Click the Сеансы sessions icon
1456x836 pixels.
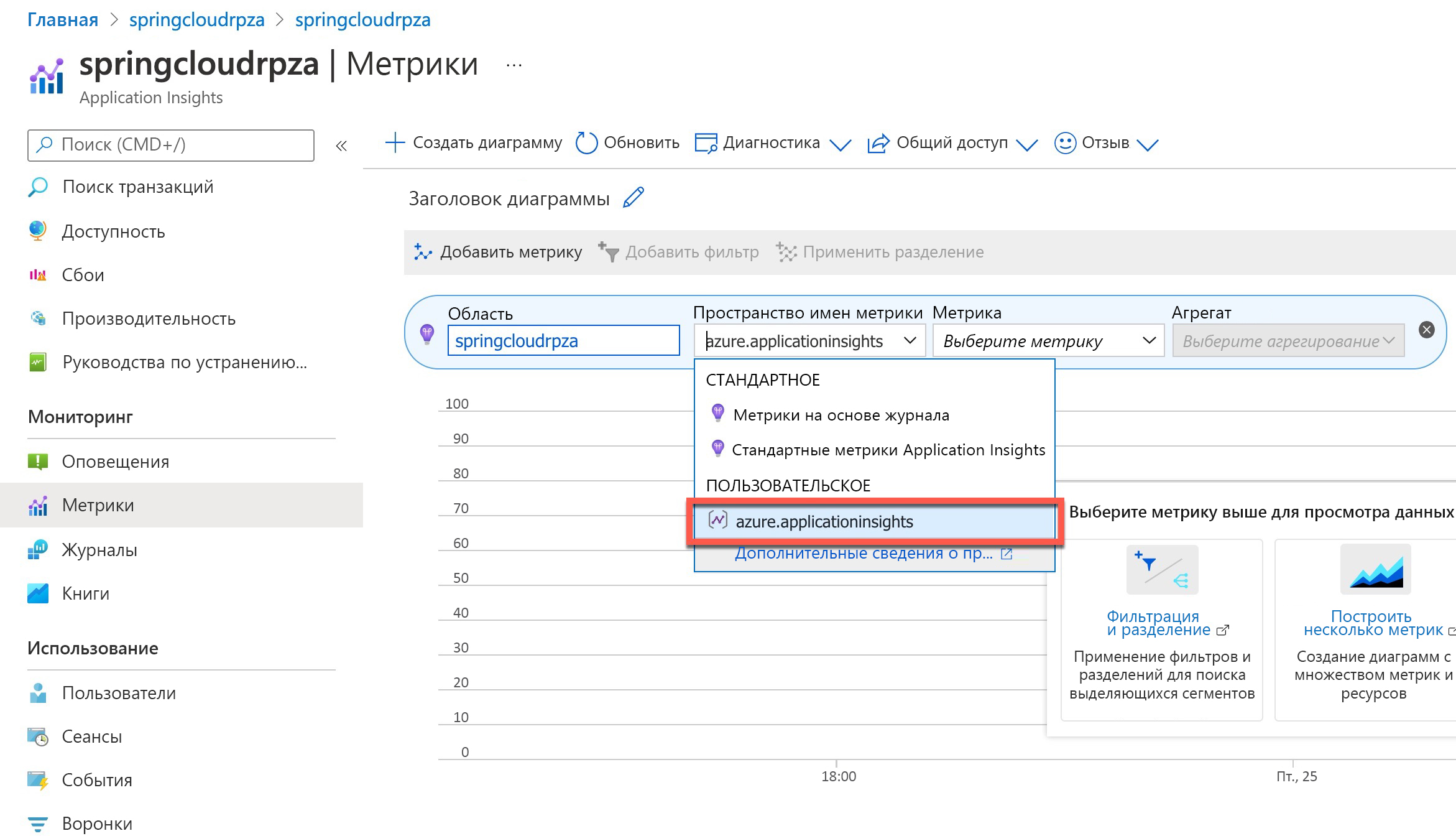38,736
